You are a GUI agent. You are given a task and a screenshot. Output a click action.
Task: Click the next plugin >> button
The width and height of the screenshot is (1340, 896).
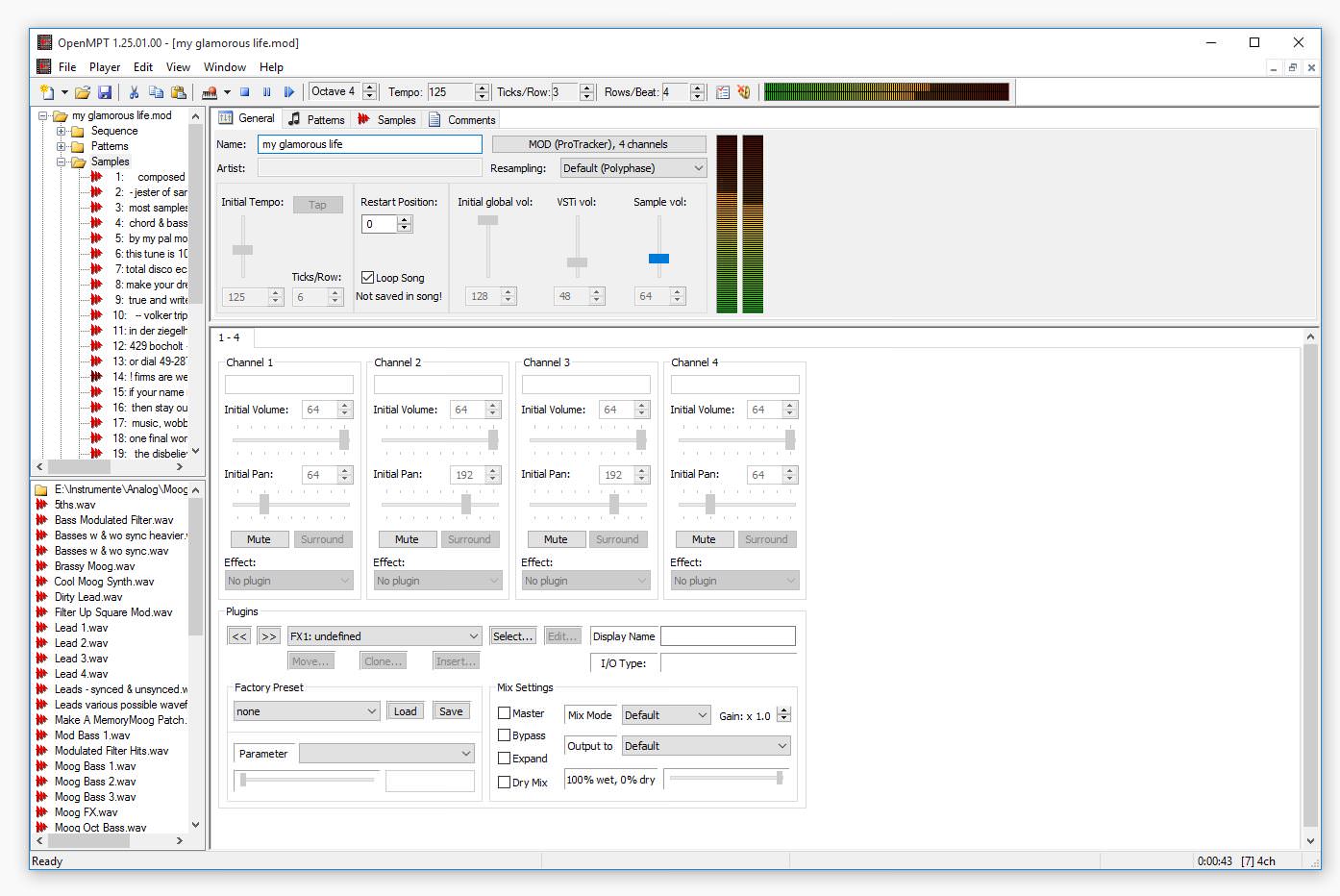(268, 636)
